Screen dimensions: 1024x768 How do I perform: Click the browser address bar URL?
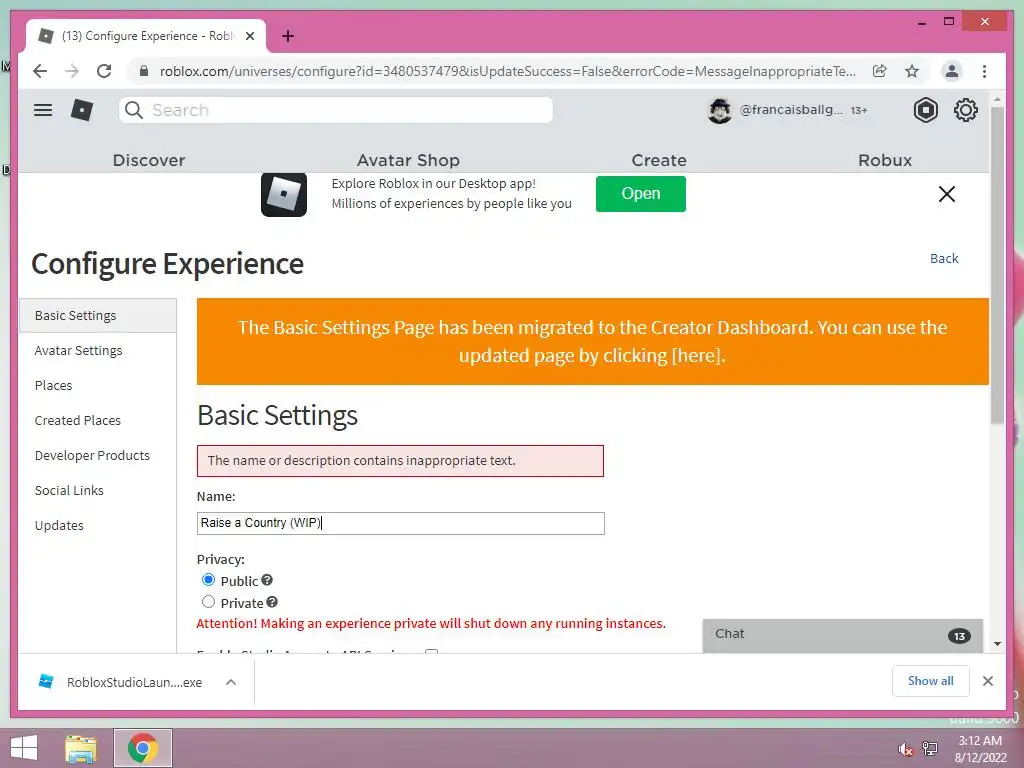tap(507, 71)
